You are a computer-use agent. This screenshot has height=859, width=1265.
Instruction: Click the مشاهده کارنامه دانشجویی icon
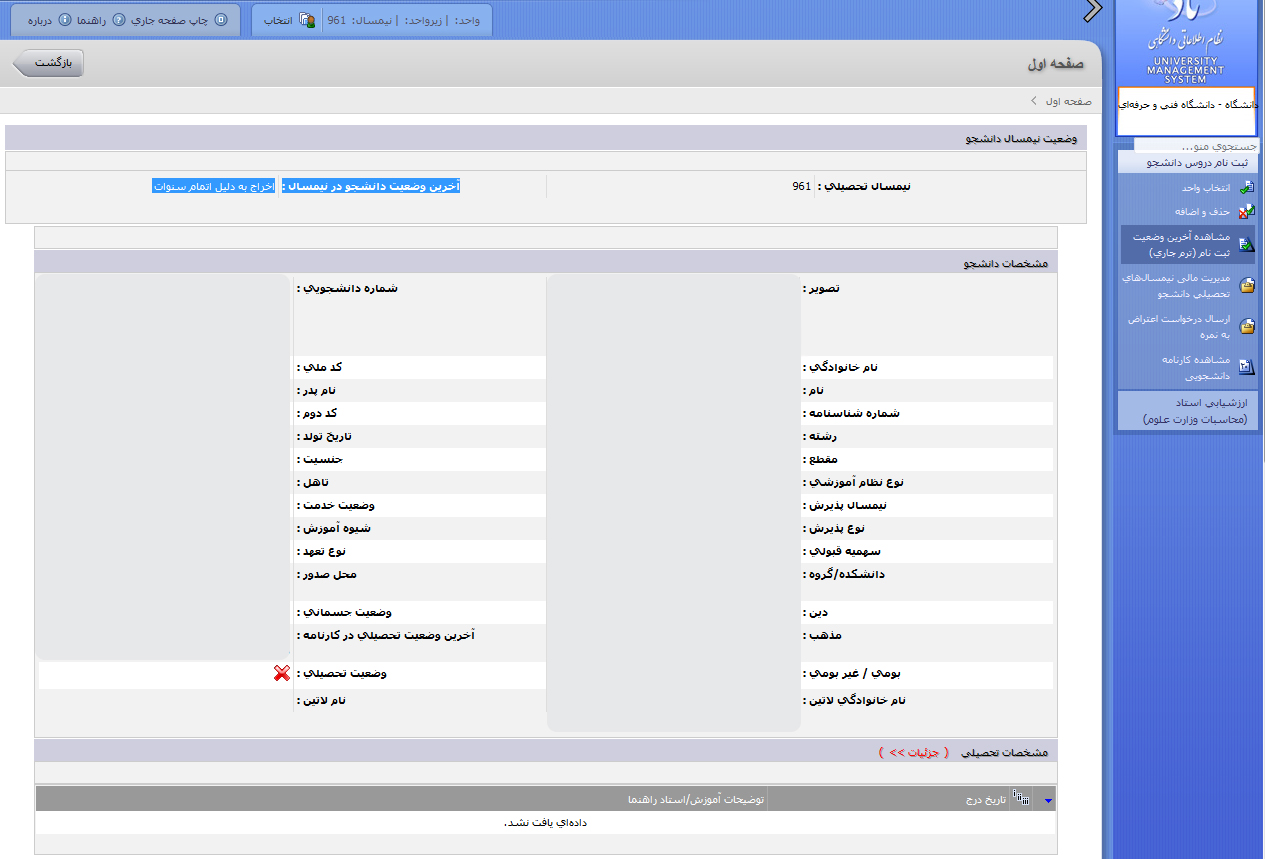coord(1246,367)
